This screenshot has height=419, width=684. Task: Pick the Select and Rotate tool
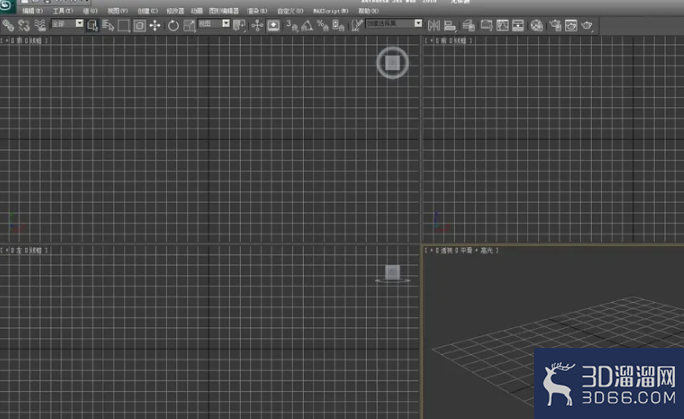173,25
